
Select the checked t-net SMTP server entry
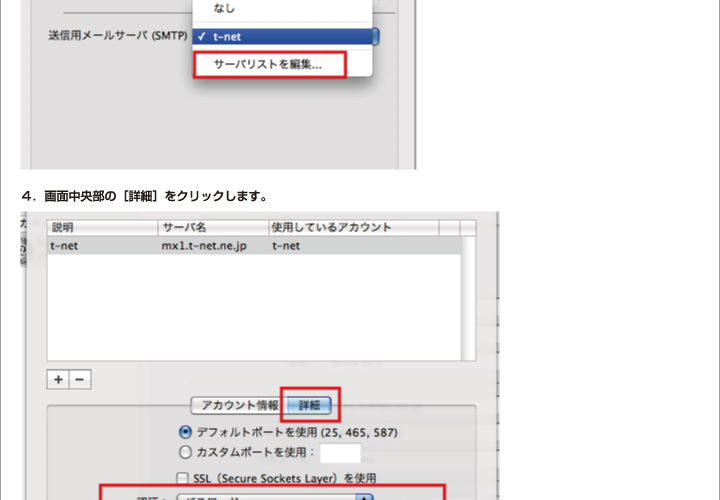coord(282,37)
